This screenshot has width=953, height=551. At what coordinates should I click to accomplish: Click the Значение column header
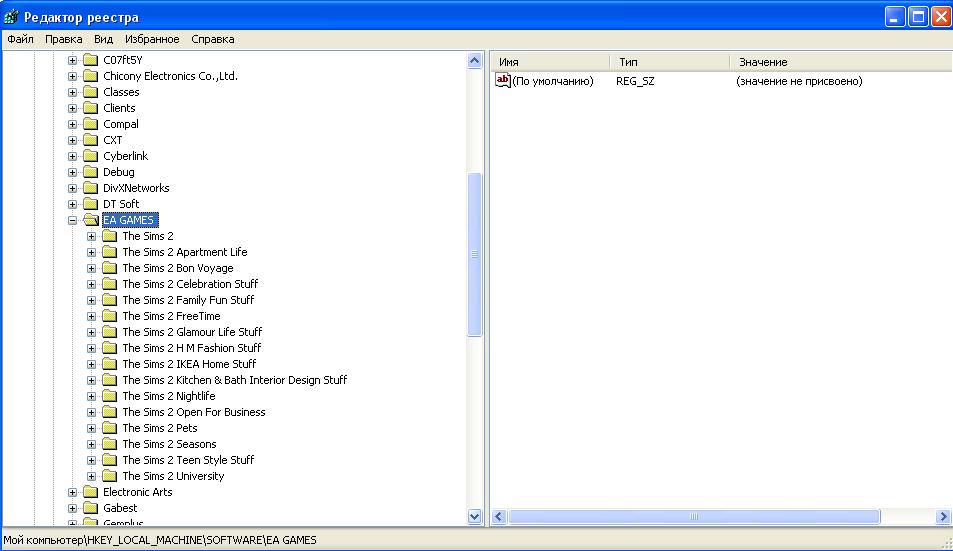840,62
